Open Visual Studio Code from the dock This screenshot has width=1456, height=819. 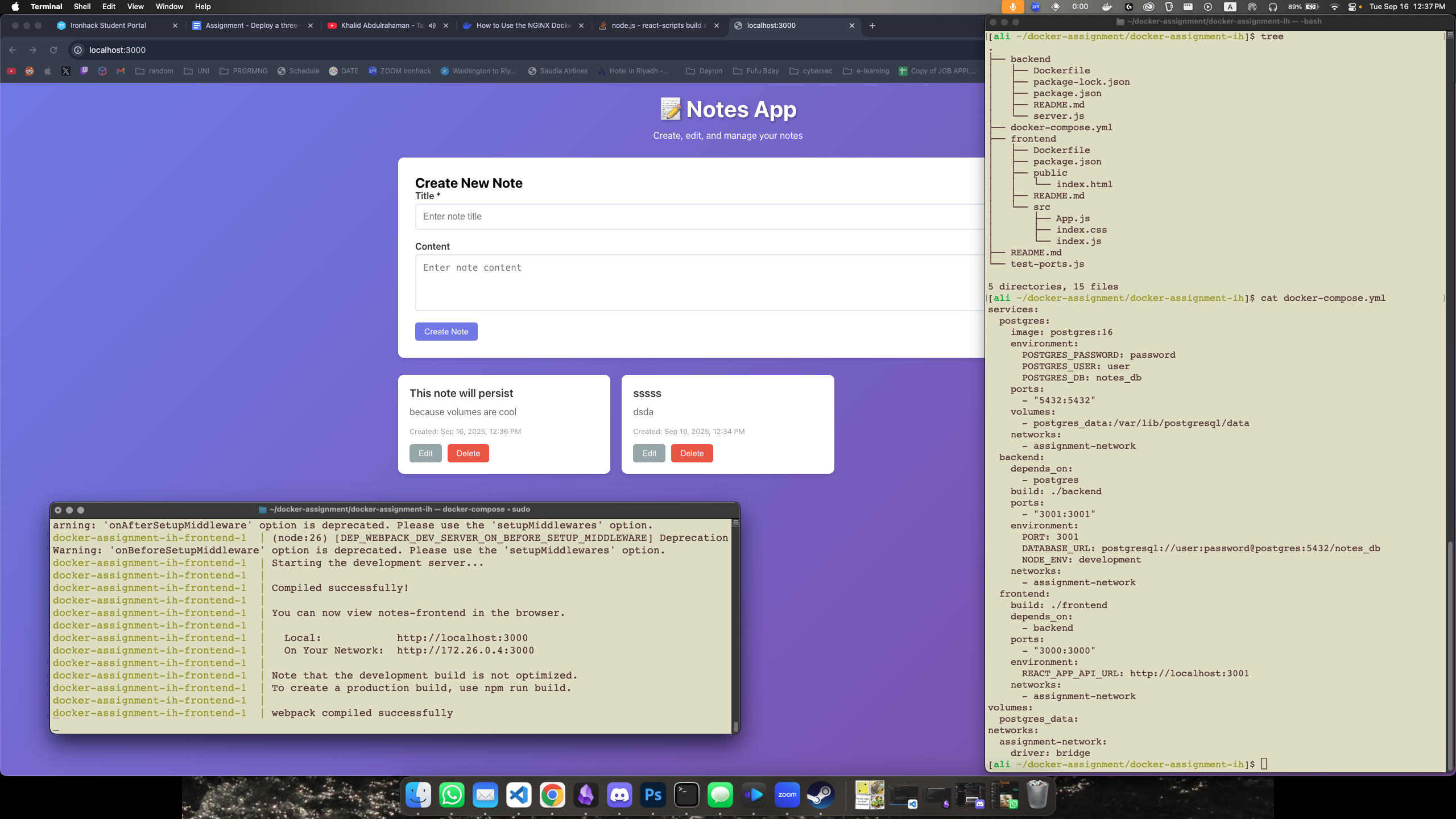point(519,795)
